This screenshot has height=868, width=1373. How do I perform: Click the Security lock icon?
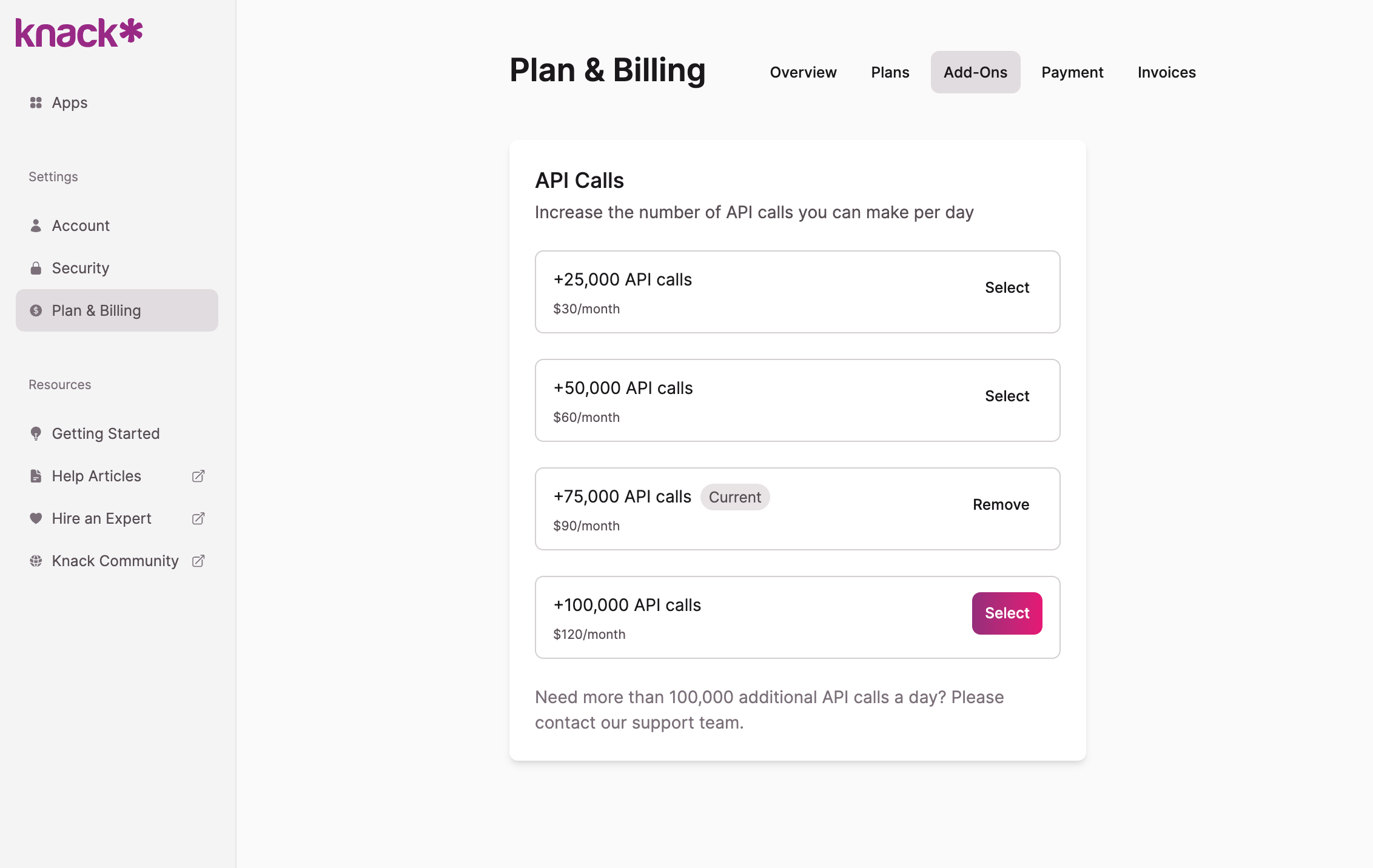click(x=36, y=268)
